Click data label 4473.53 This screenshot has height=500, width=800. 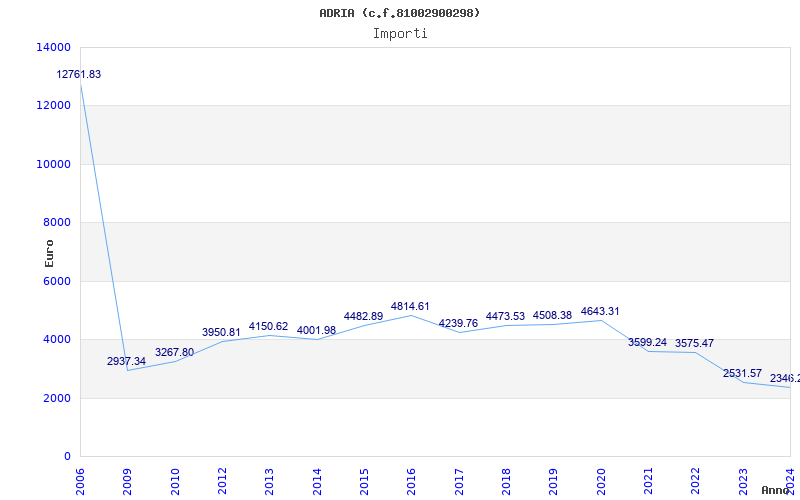505,317
